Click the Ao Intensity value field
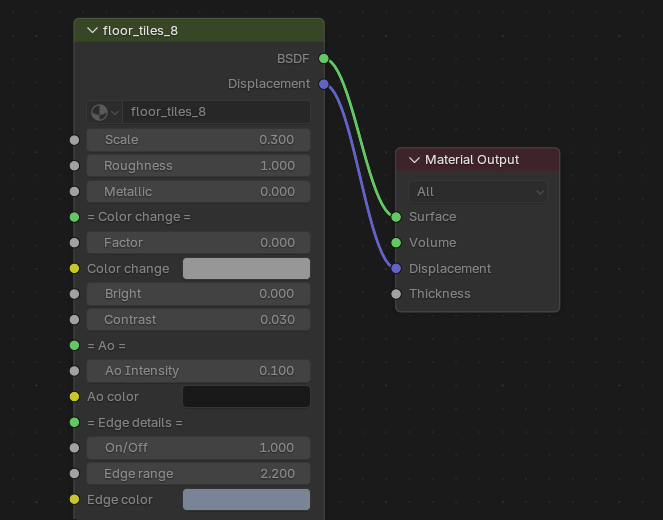The height and width of the screenshot is (520, 663). (x=198, y=371)
